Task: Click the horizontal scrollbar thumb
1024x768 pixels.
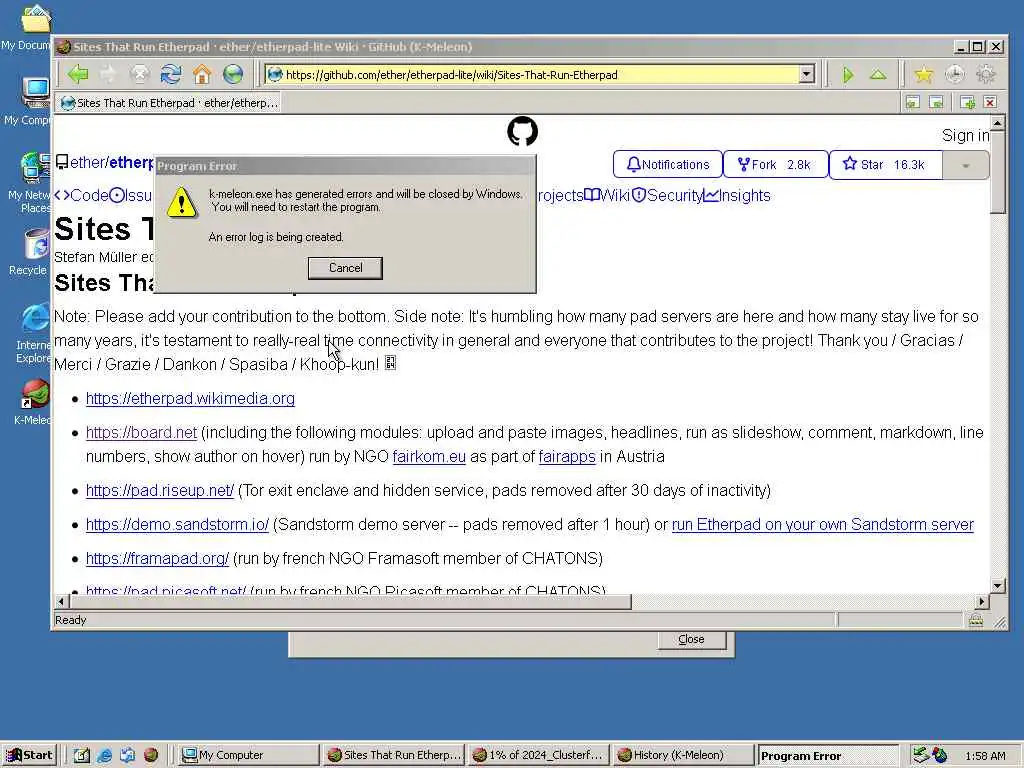Action: tap(350, 601)
